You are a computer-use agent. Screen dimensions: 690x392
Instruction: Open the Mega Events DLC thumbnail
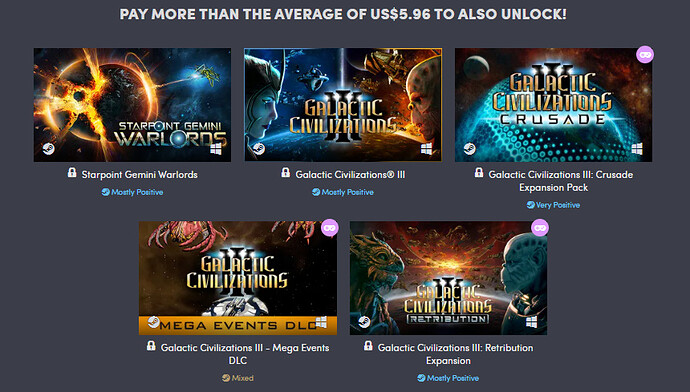(x=238, y=278)
